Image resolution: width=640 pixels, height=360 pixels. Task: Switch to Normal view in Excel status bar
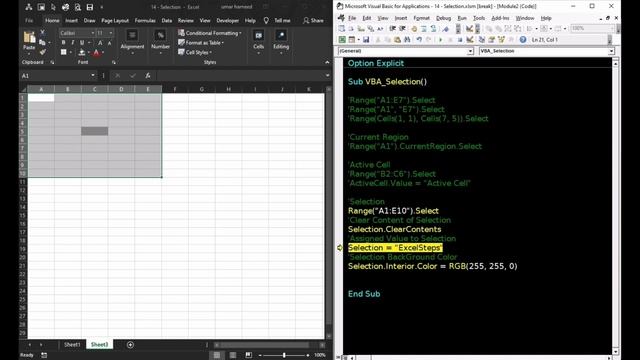point(217,355)
